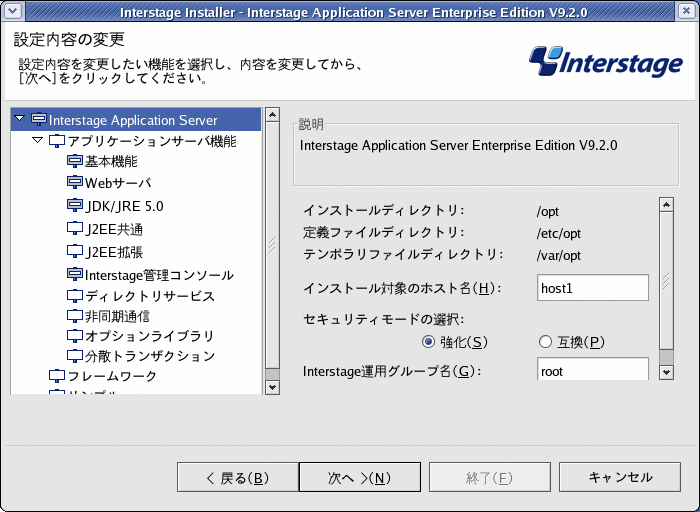Click the settings panel scroll down arrow
This screenshot has height=512, width=700.
pyautogui.click(x=667, y=372)
